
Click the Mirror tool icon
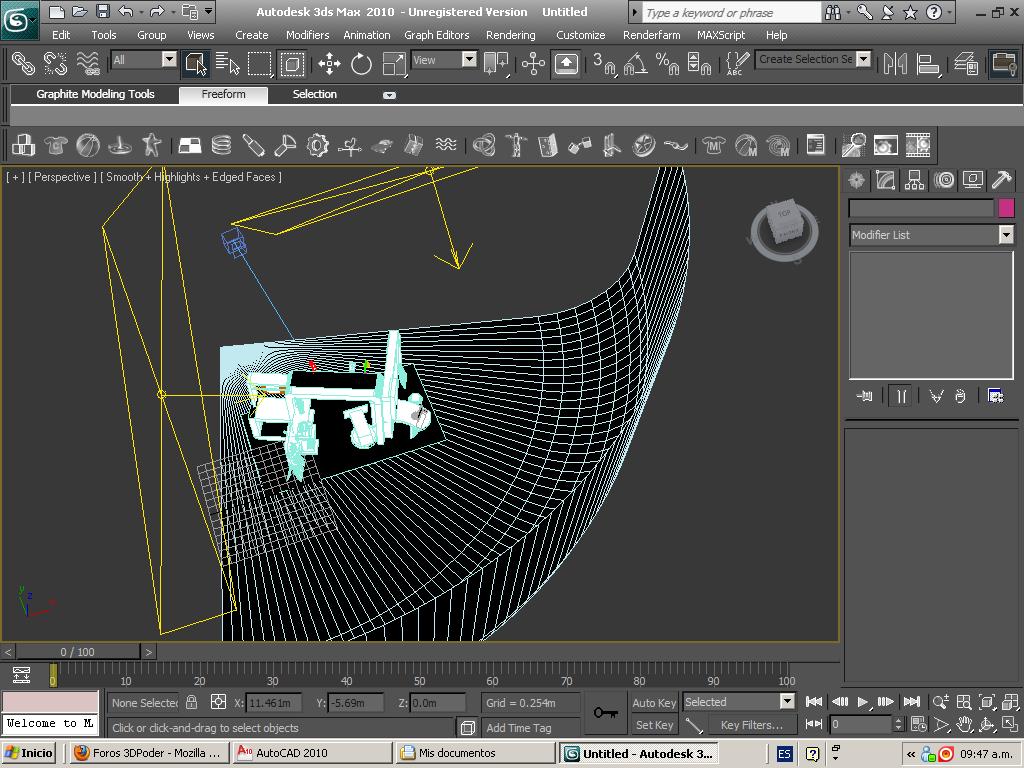coord(895,63)
